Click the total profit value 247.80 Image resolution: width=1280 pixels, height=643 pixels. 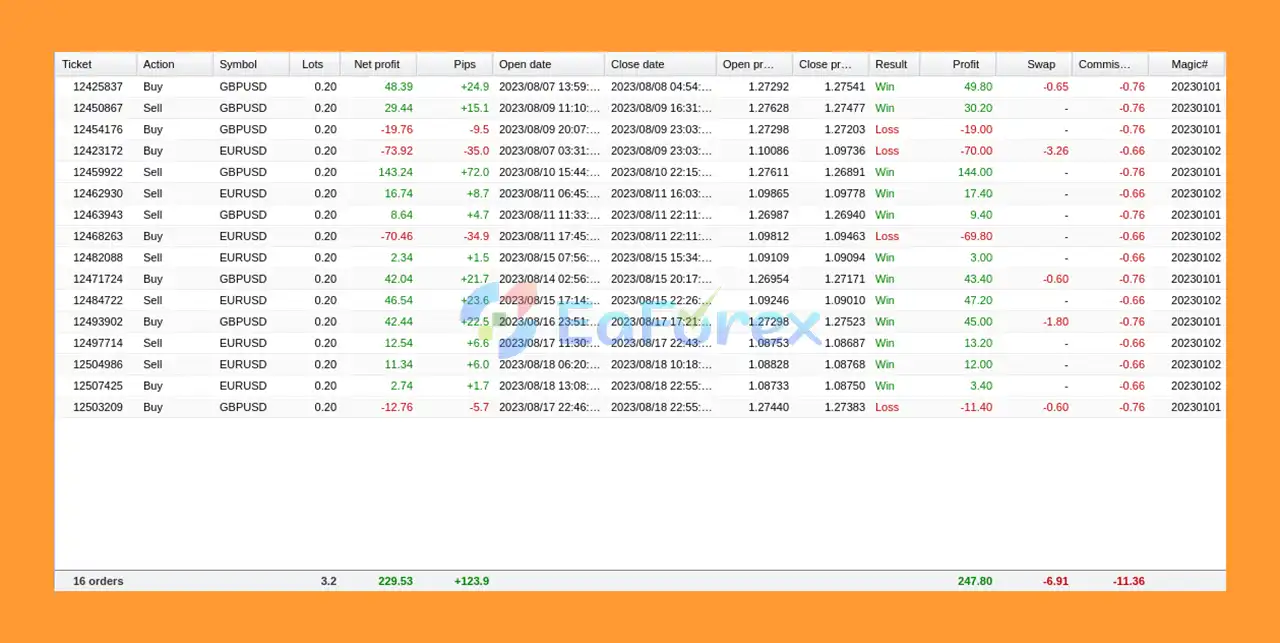(x=973, y=581)
